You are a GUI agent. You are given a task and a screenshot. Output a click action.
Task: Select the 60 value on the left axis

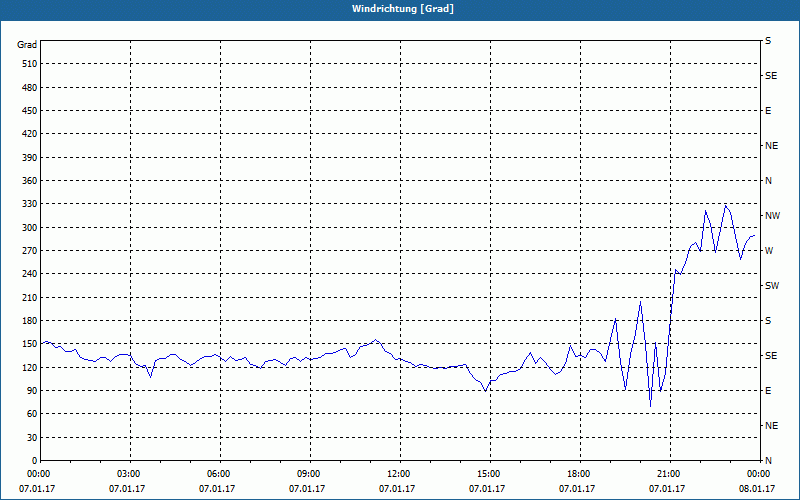click(32, 414)
